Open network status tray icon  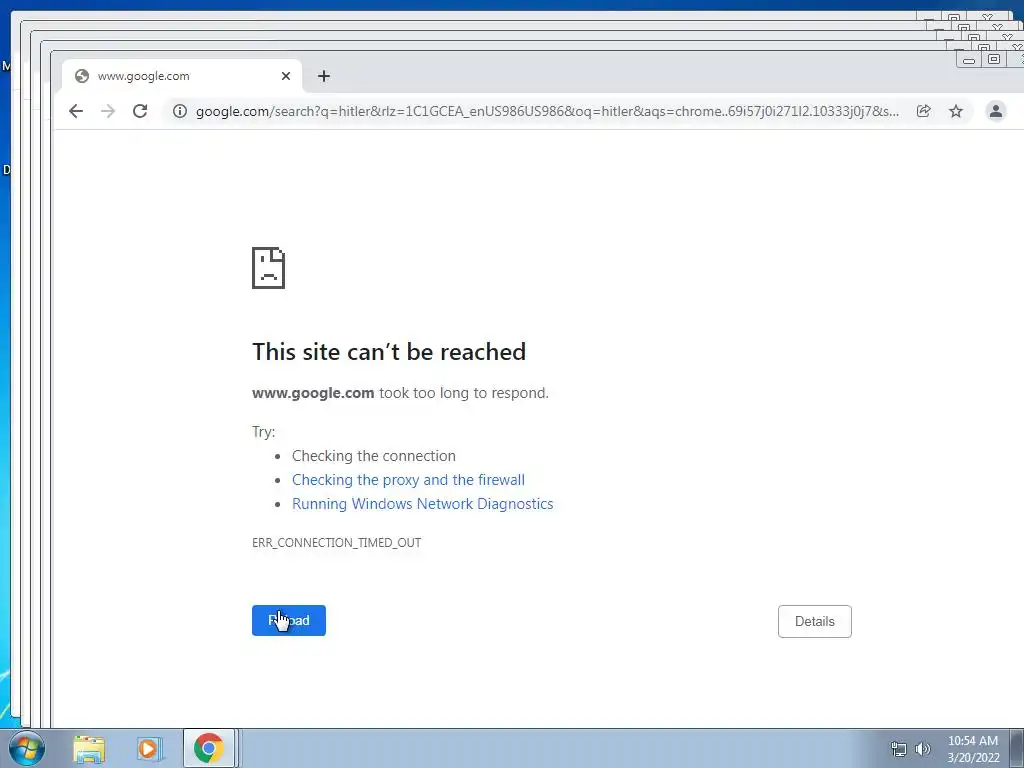tap(899, 749)
